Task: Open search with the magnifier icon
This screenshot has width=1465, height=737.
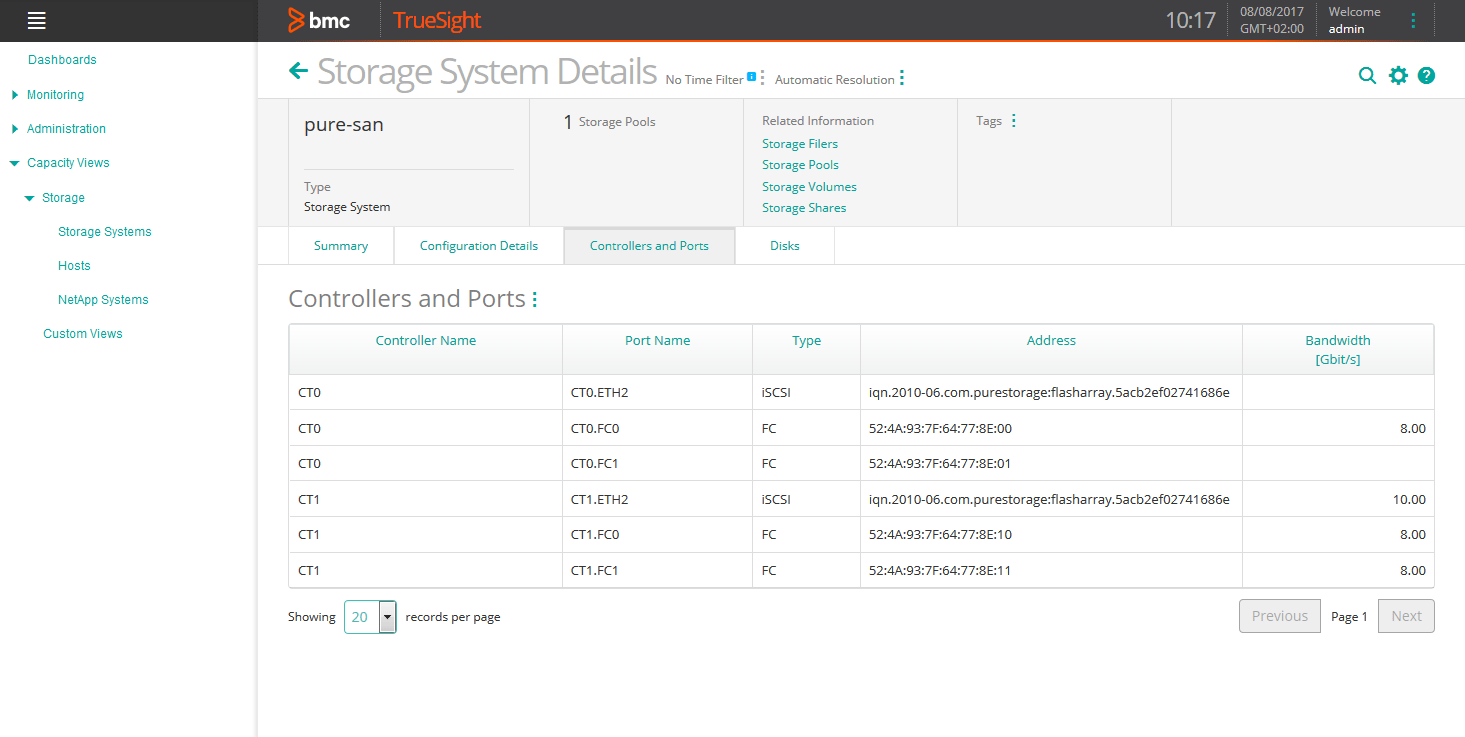Action: 1367,75
